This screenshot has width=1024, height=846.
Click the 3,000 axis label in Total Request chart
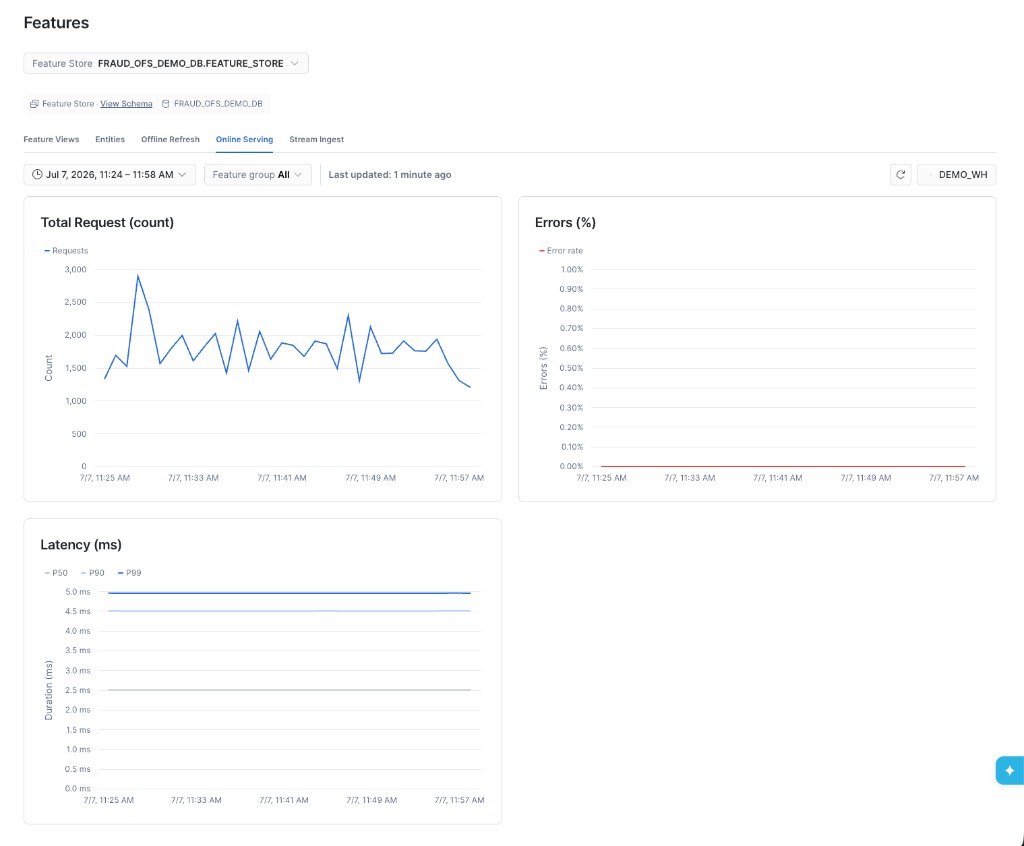(76, 269)
